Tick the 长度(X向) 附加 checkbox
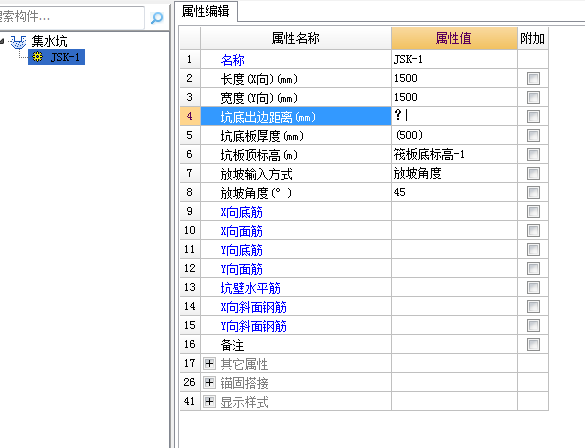 (x=533, y=78)
